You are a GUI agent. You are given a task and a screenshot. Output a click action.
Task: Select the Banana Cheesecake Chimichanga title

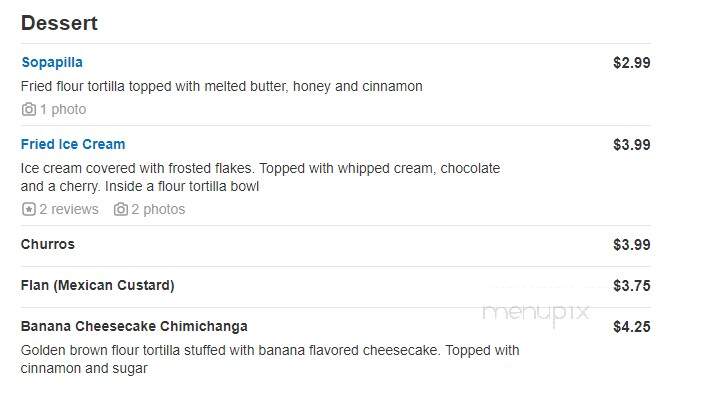134,327
